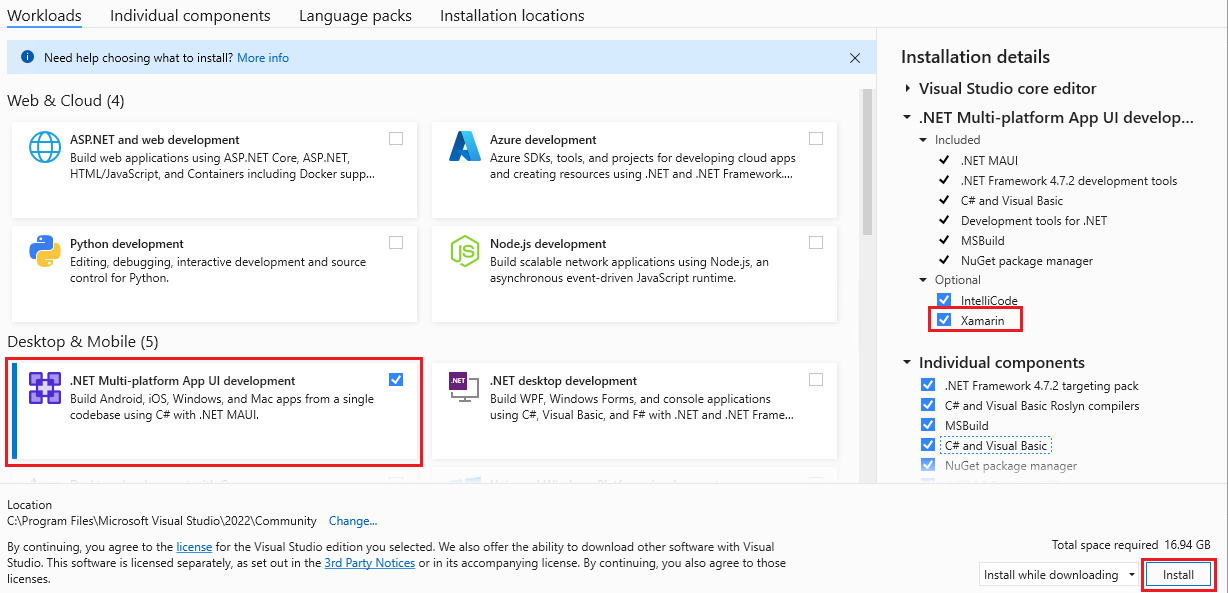Uncheck the Xamarin optional component
This screenshot has height=593, width=1228.
(944, 319)
